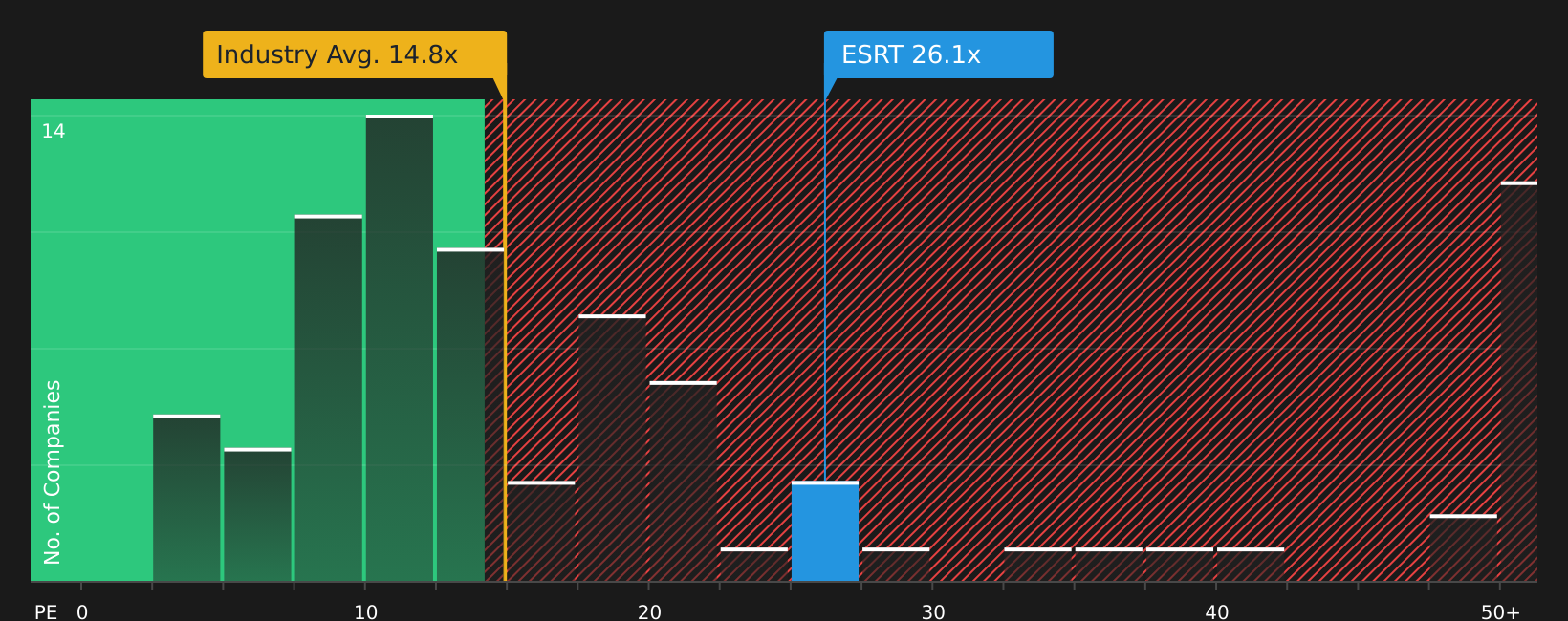Click the '40' x-axis tick label
This screenshot has width=1568, height=621.
click(x=1217, y=612)
